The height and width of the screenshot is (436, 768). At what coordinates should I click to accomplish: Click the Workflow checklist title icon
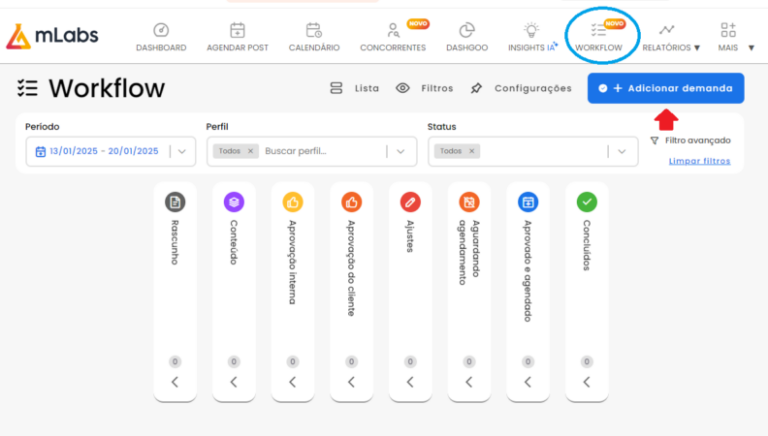click(27, 88)
